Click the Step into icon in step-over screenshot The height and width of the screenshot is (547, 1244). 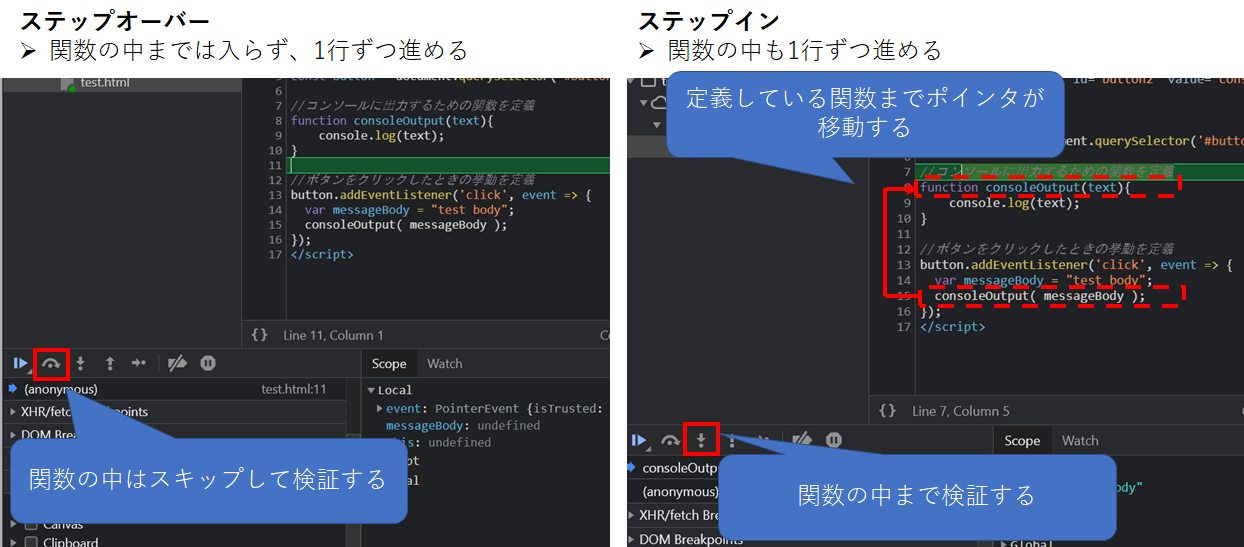pos(81,363)
